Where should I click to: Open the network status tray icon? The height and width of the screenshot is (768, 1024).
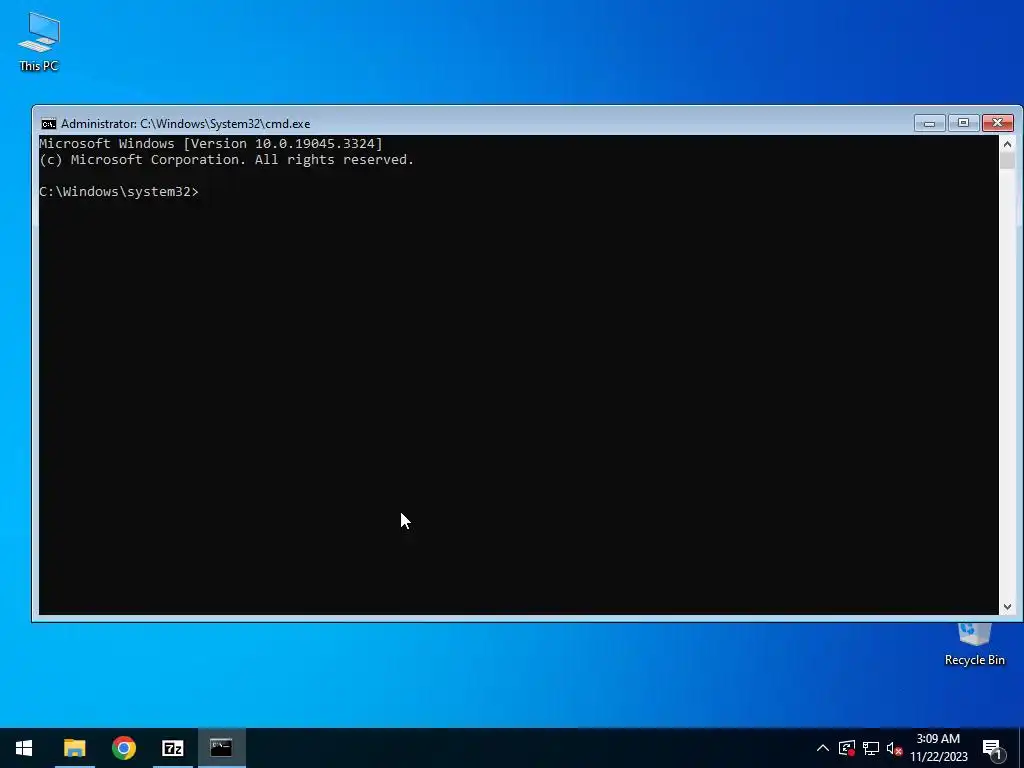click(x=871, y=748)
